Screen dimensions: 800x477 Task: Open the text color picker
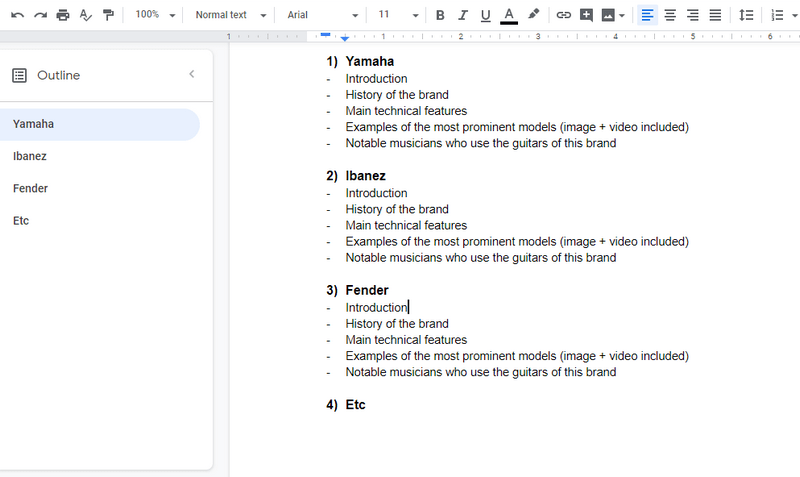pyautogui.click(x=509, y=16)
